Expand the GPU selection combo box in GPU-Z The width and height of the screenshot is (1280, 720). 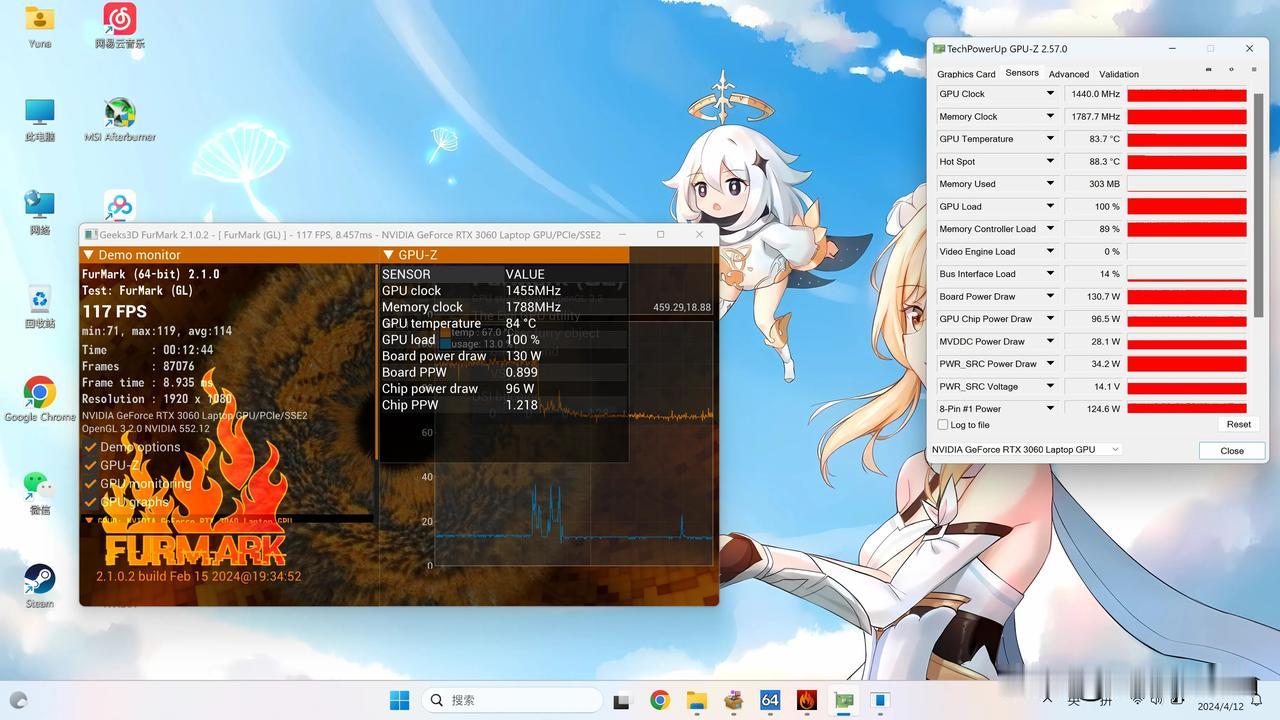point(1026,450)
